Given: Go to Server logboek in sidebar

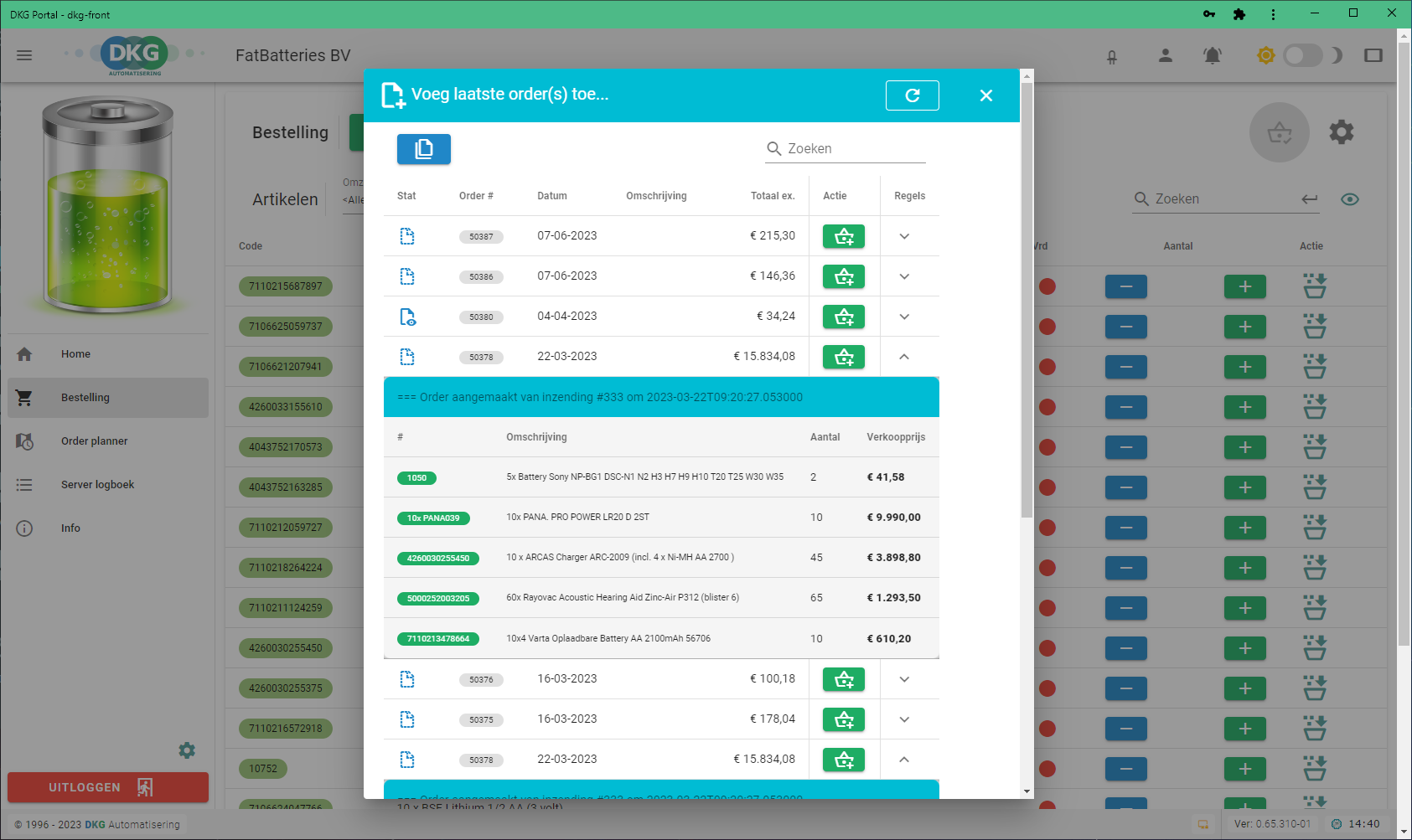Looking at the screenshot, I should (97, 485).
